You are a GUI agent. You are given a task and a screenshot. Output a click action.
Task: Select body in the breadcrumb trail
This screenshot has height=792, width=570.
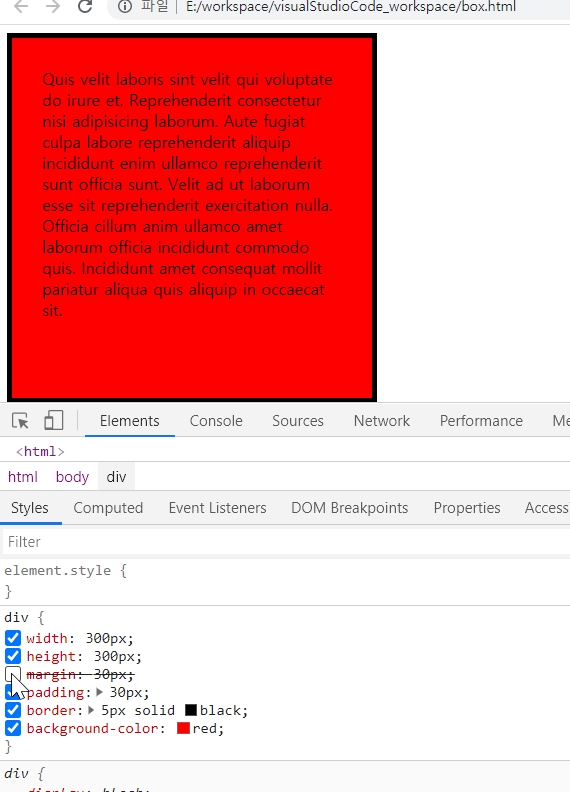click(x=72, y=477)
